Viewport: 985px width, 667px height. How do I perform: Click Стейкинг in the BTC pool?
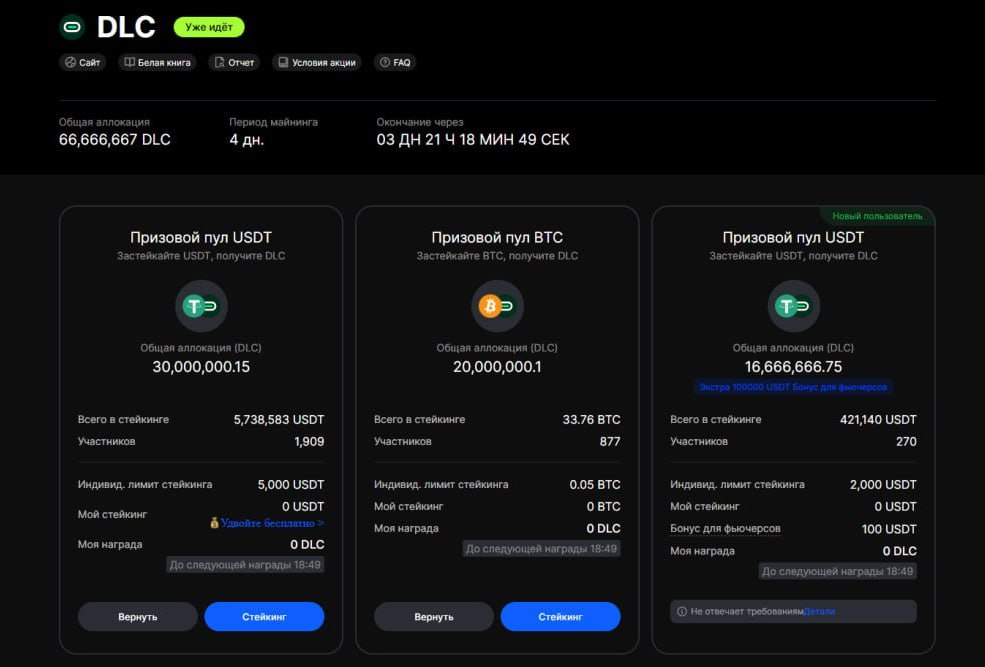[x=560, y=617]
